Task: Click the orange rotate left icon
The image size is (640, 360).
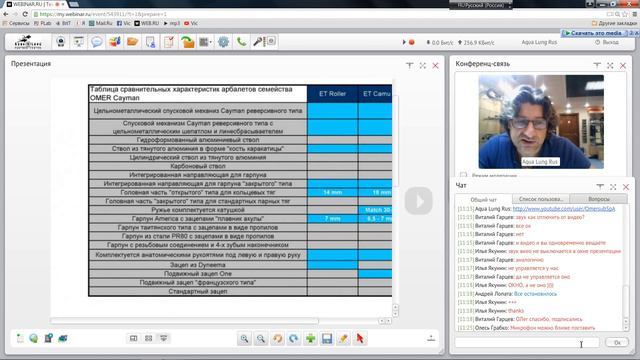Action: [x=277, y=338]
